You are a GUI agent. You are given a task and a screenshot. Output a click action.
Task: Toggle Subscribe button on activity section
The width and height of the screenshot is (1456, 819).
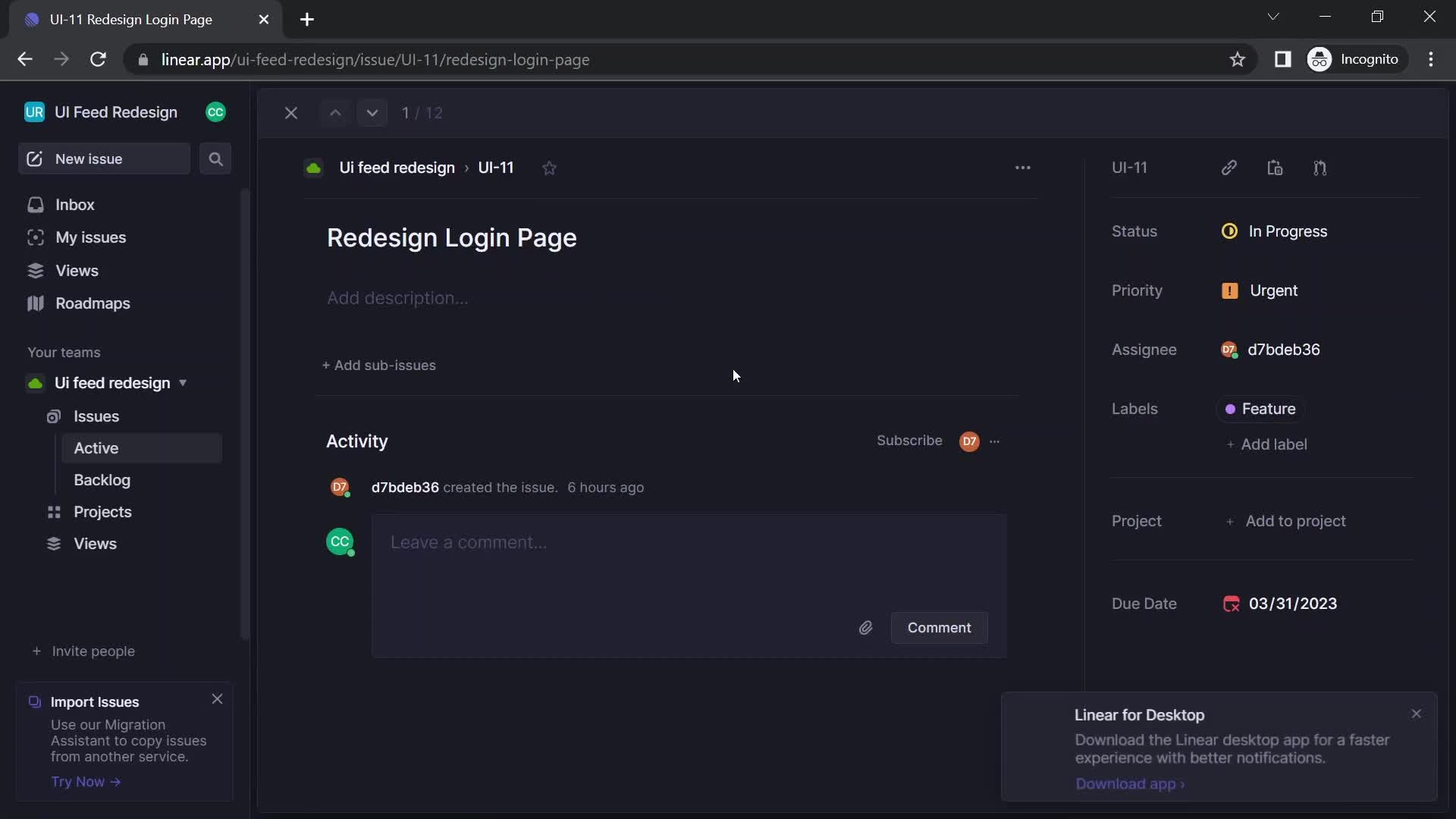point(908,439)
